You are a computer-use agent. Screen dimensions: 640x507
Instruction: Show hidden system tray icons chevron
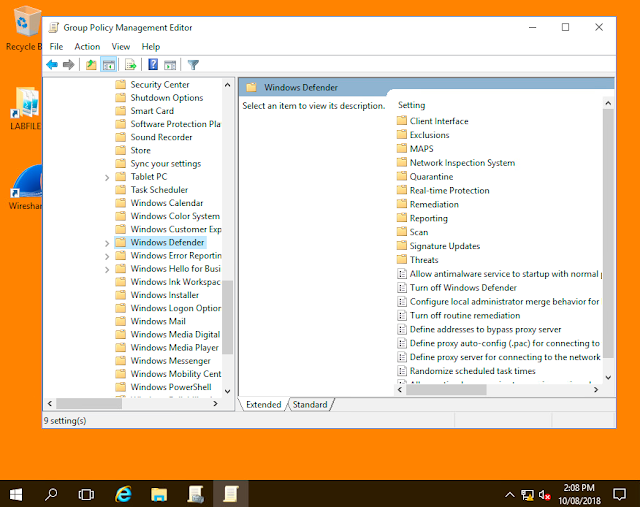pos(510,495)
